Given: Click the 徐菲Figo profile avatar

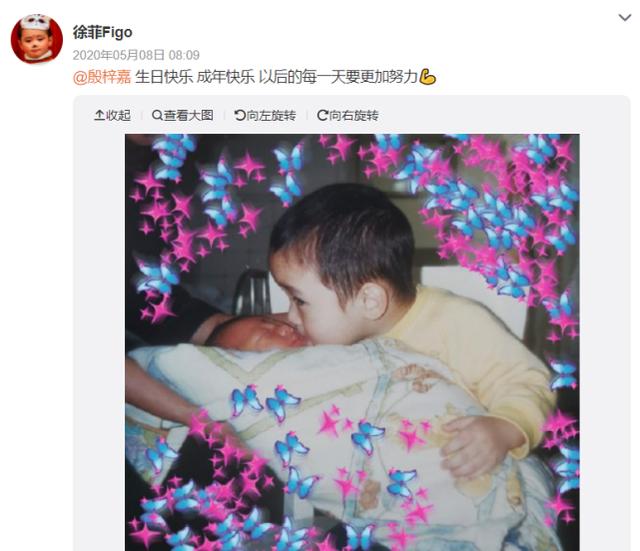Looking at the screenshot, I should click(x=37, y=39).
